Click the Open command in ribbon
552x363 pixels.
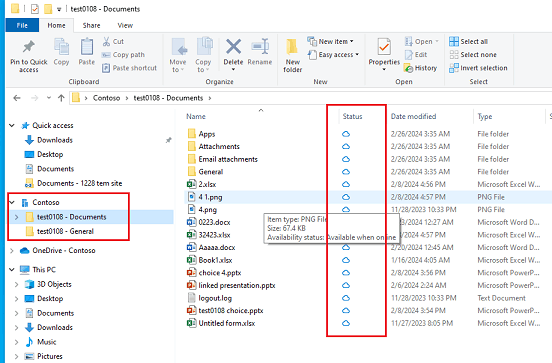pyautogui.click(x=422, y=42)
